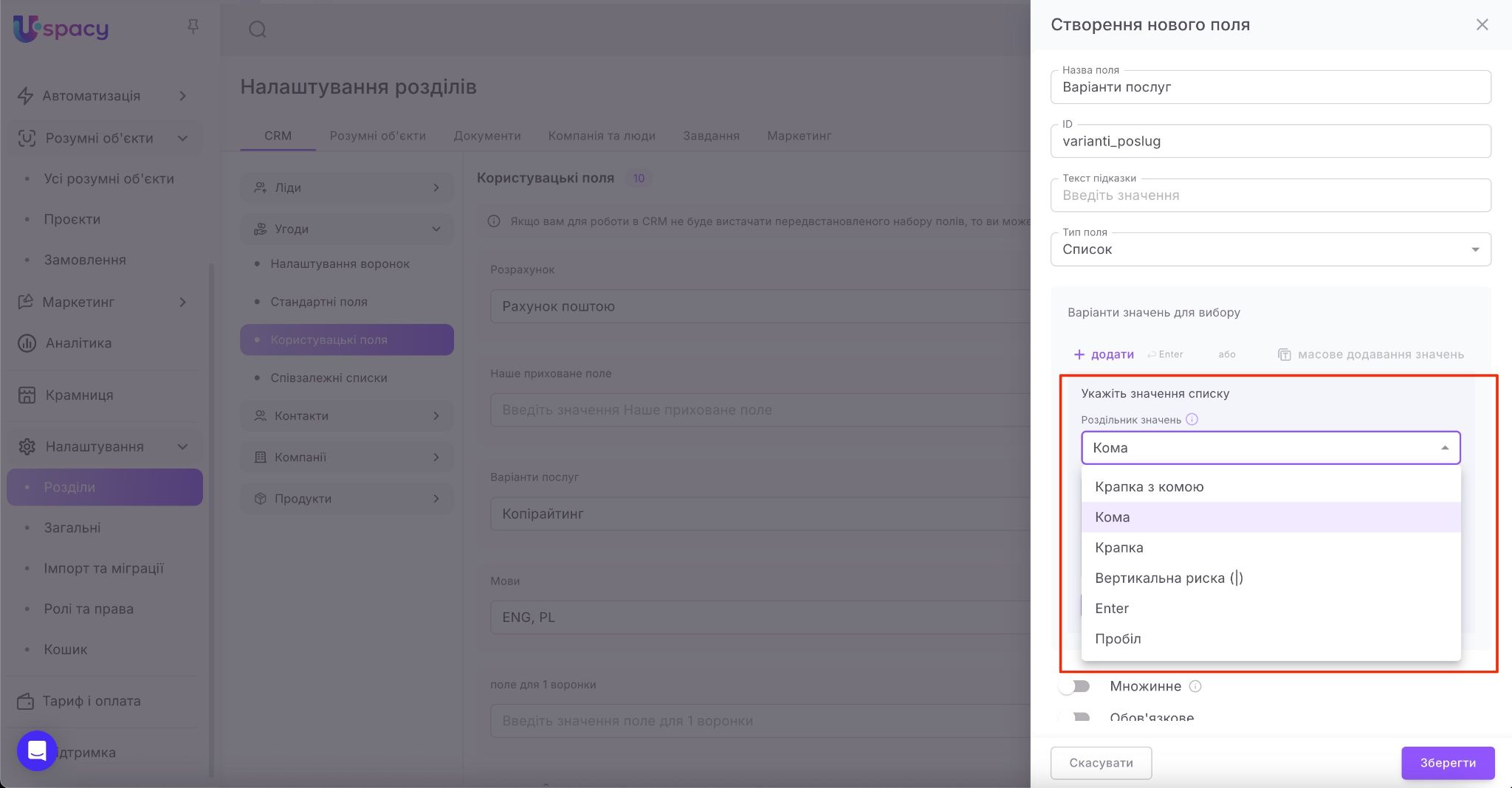The width and height of the screenshot is (1512, 788).
Task: Click the search magnifier icon
Action: pos(257,30)
